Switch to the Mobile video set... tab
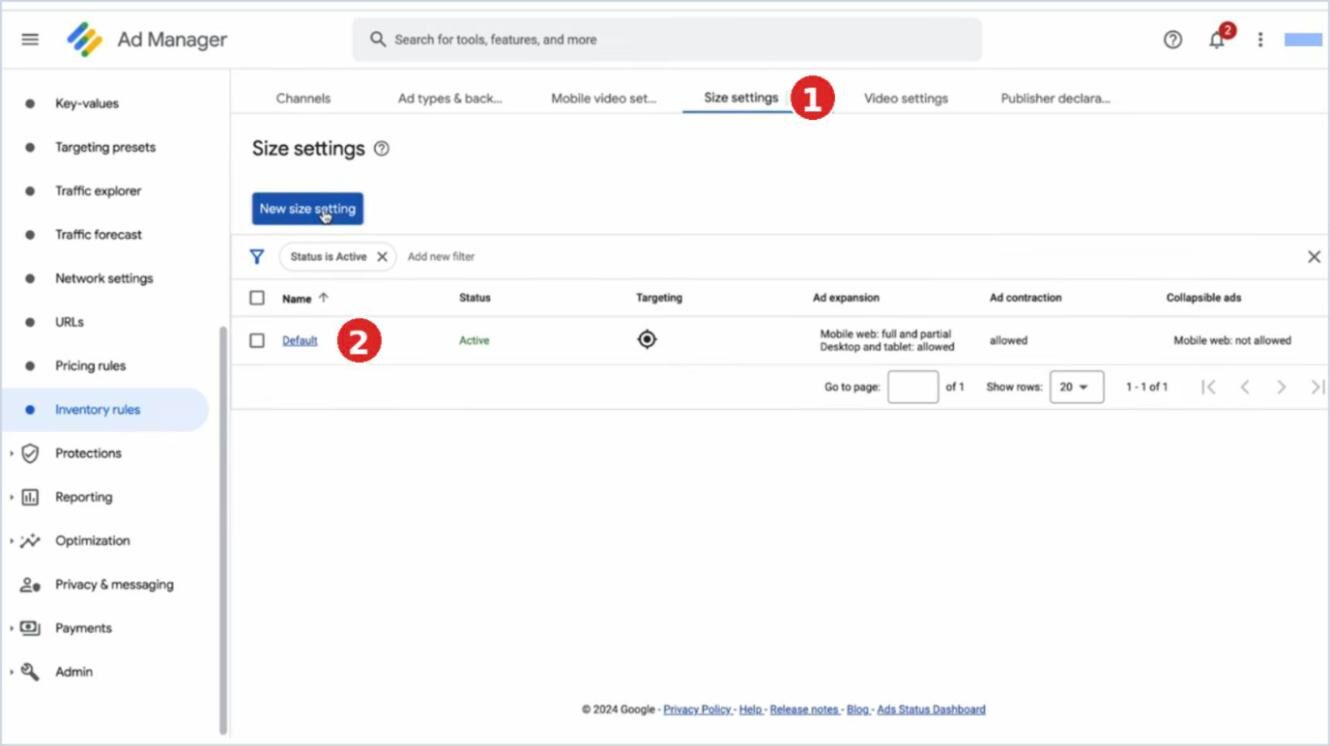The width and height of the screenshot is (1330, 746). point(604,98)
